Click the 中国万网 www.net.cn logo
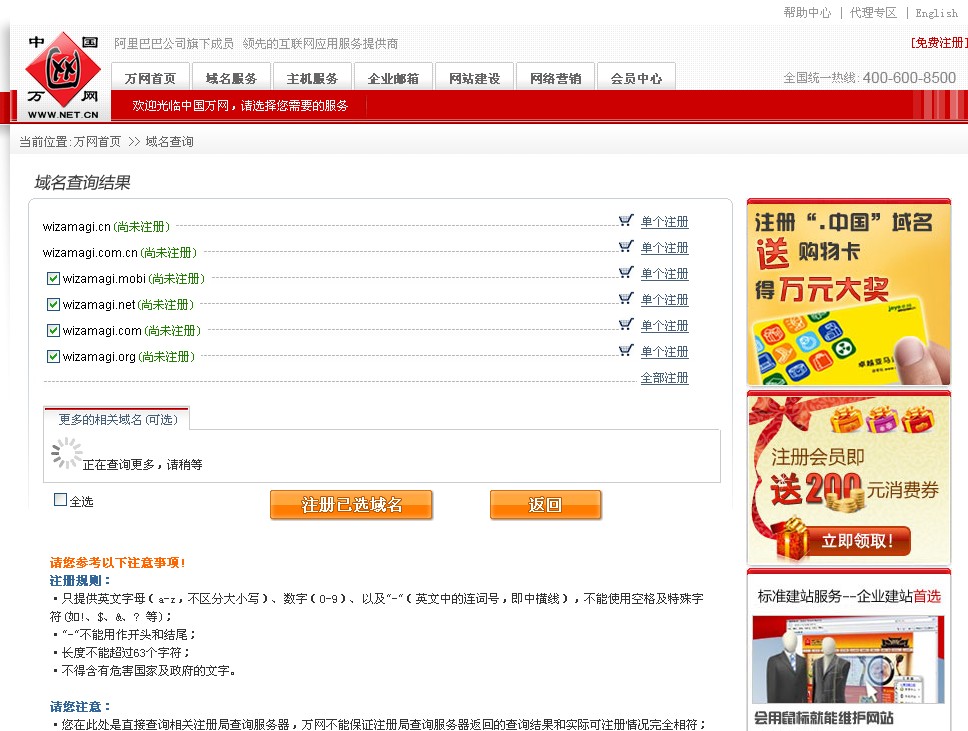The image size is (968, 731). tap(63, 75)
